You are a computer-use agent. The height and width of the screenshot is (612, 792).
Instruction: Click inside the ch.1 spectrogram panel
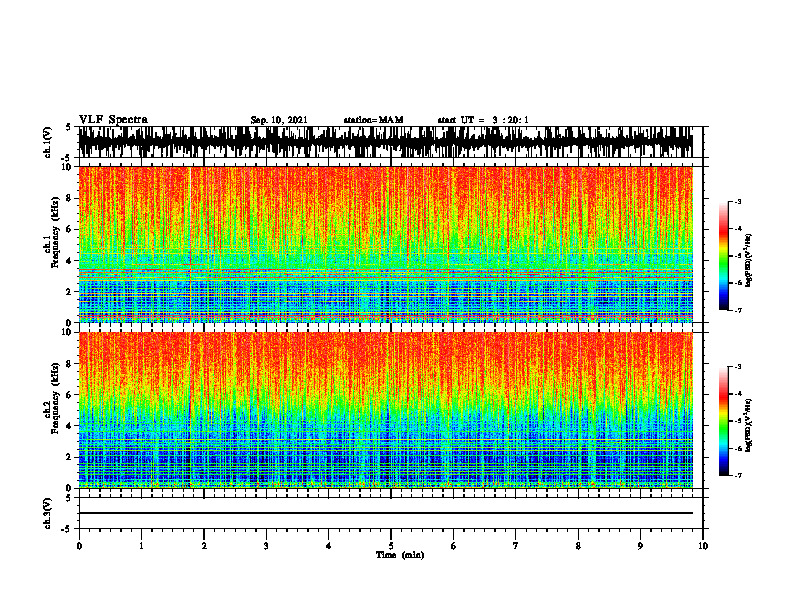(385, 244)
